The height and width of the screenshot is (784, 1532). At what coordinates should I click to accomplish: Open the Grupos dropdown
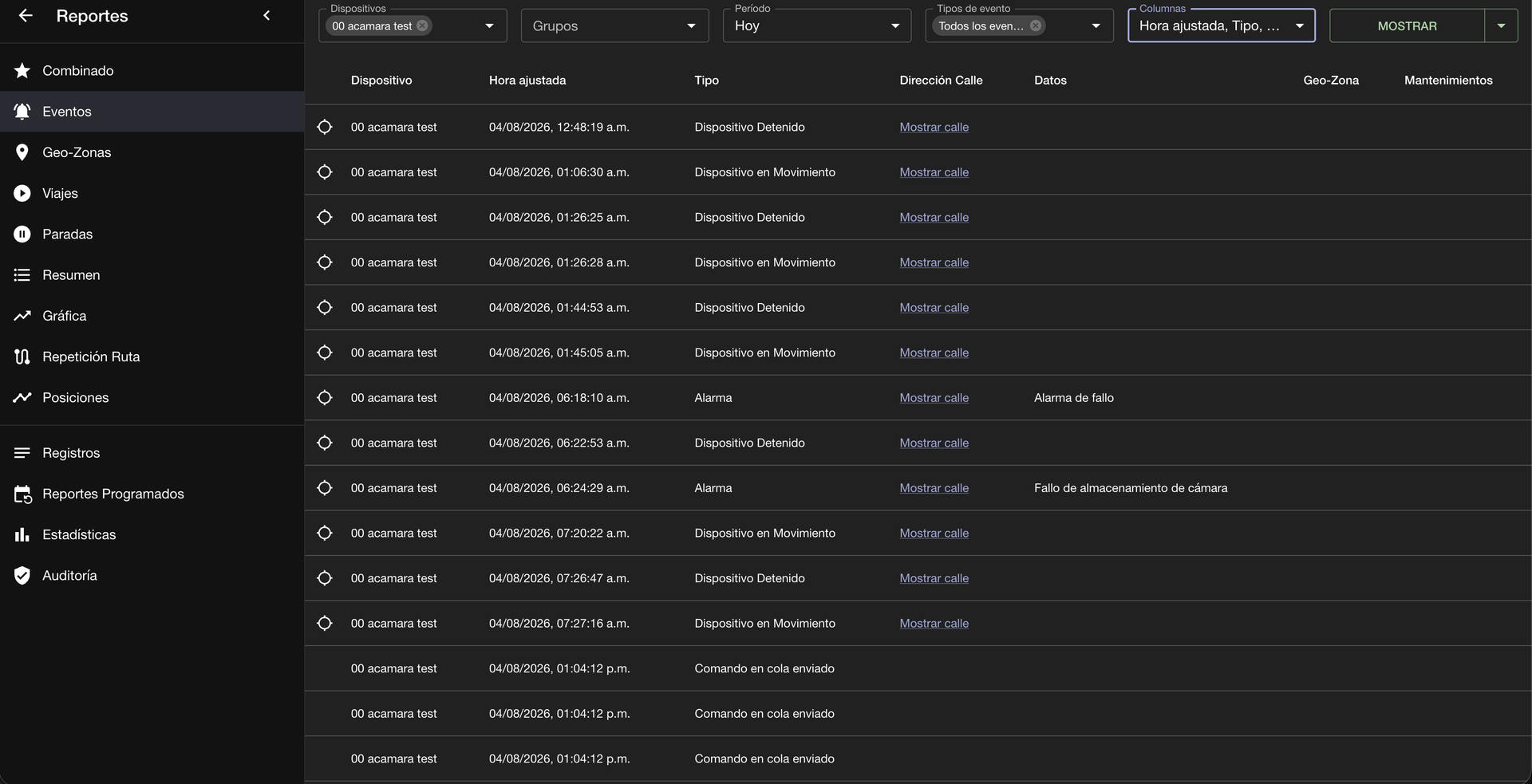coord(614,26)
